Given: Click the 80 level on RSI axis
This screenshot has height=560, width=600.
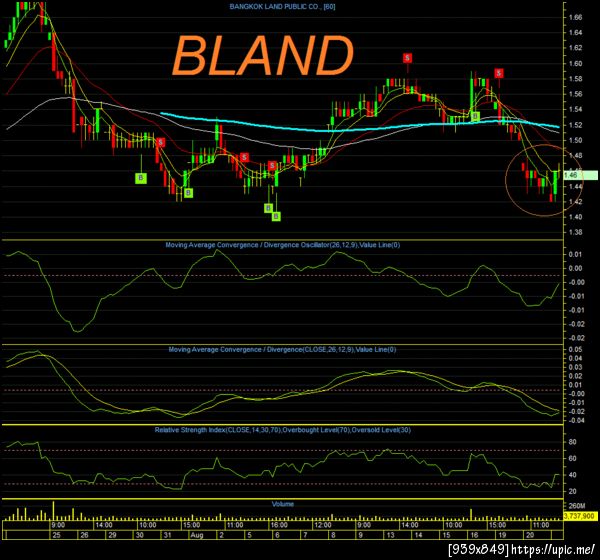Looking at the screenshot, I should click(x=572, y=442).
